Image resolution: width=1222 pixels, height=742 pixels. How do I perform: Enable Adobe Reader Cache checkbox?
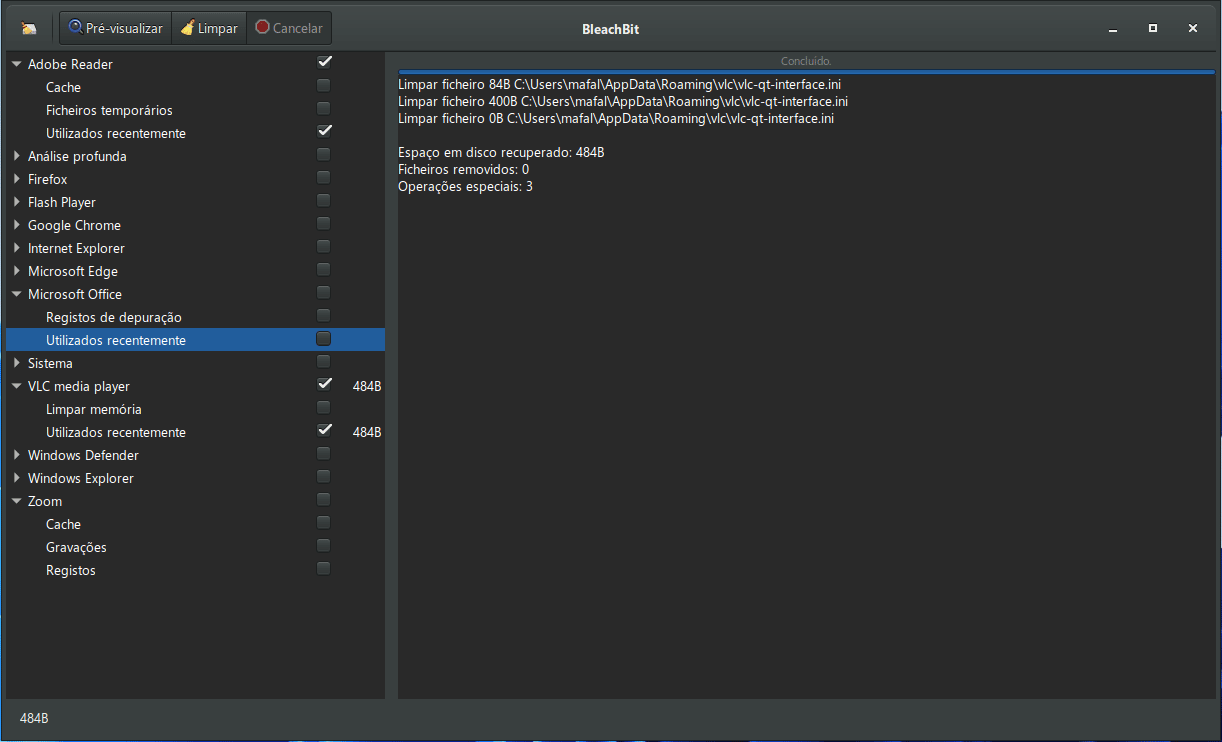[324, 85]
